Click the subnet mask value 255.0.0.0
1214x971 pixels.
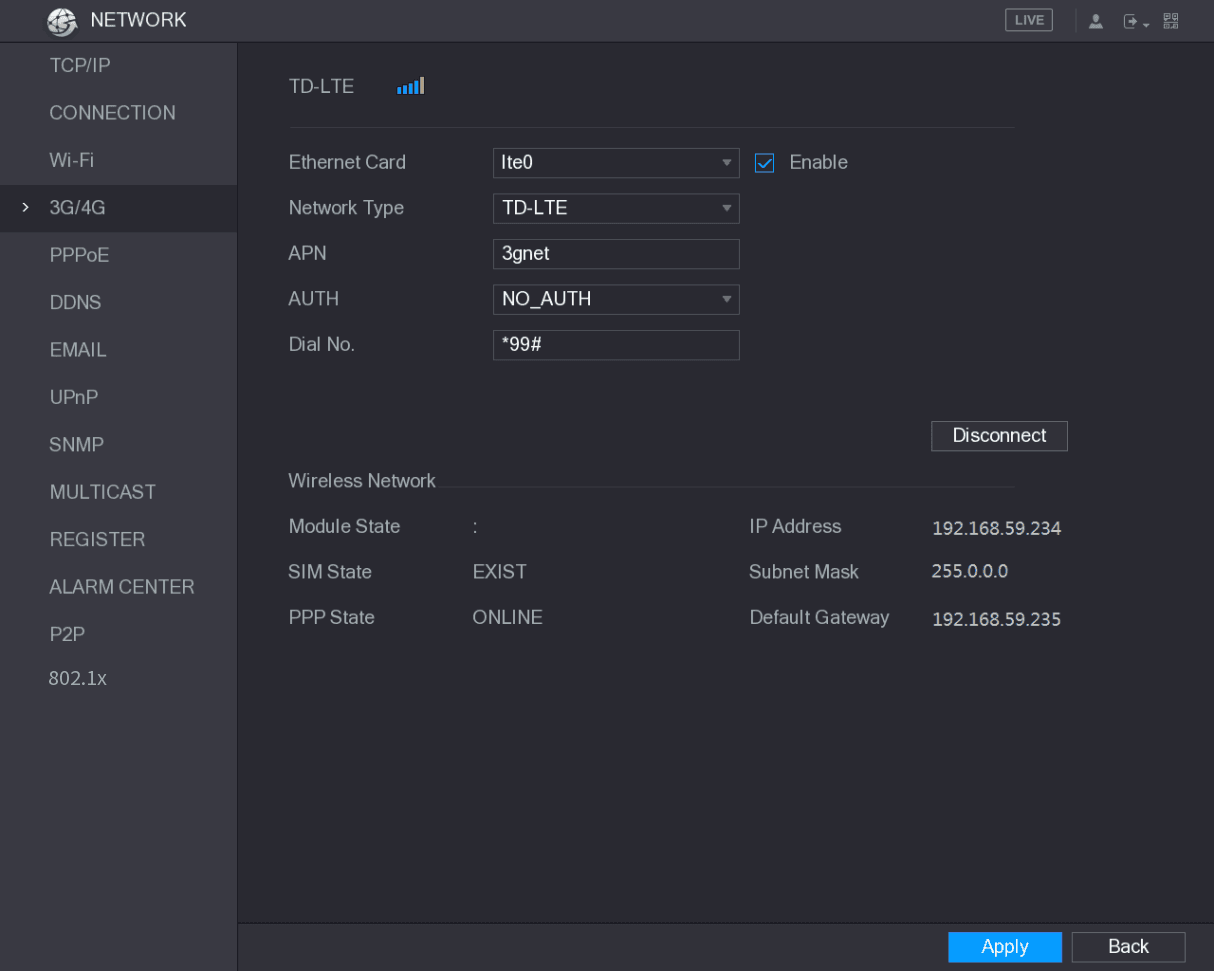coord(969,572)
